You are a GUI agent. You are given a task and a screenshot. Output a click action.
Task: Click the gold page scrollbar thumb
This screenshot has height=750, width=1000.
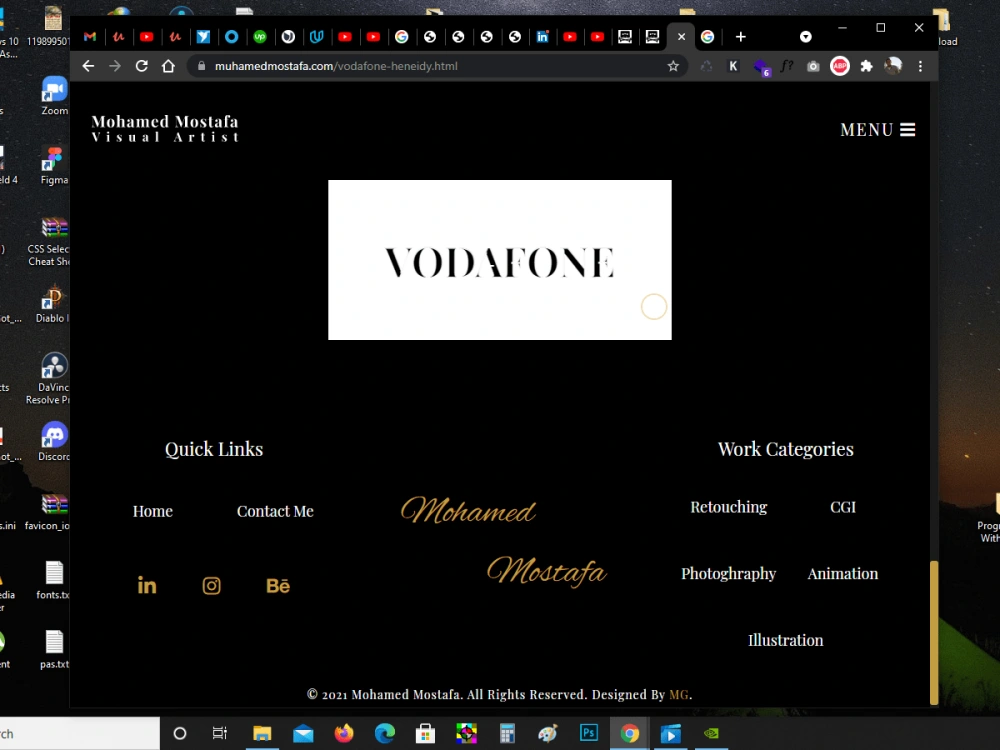(x=934, y=631)
